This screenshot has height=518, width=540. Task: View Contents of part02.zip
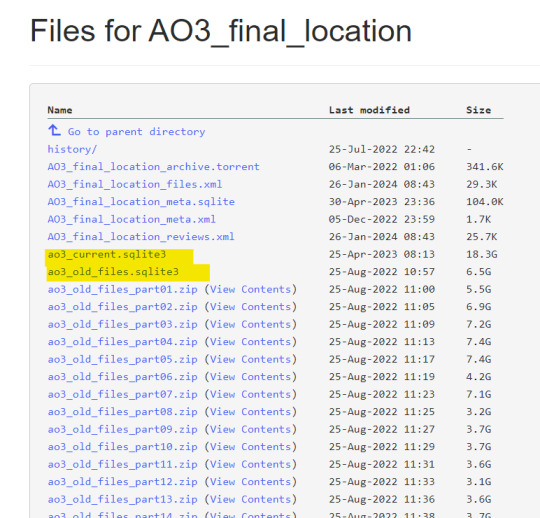(x=251, y=307)
